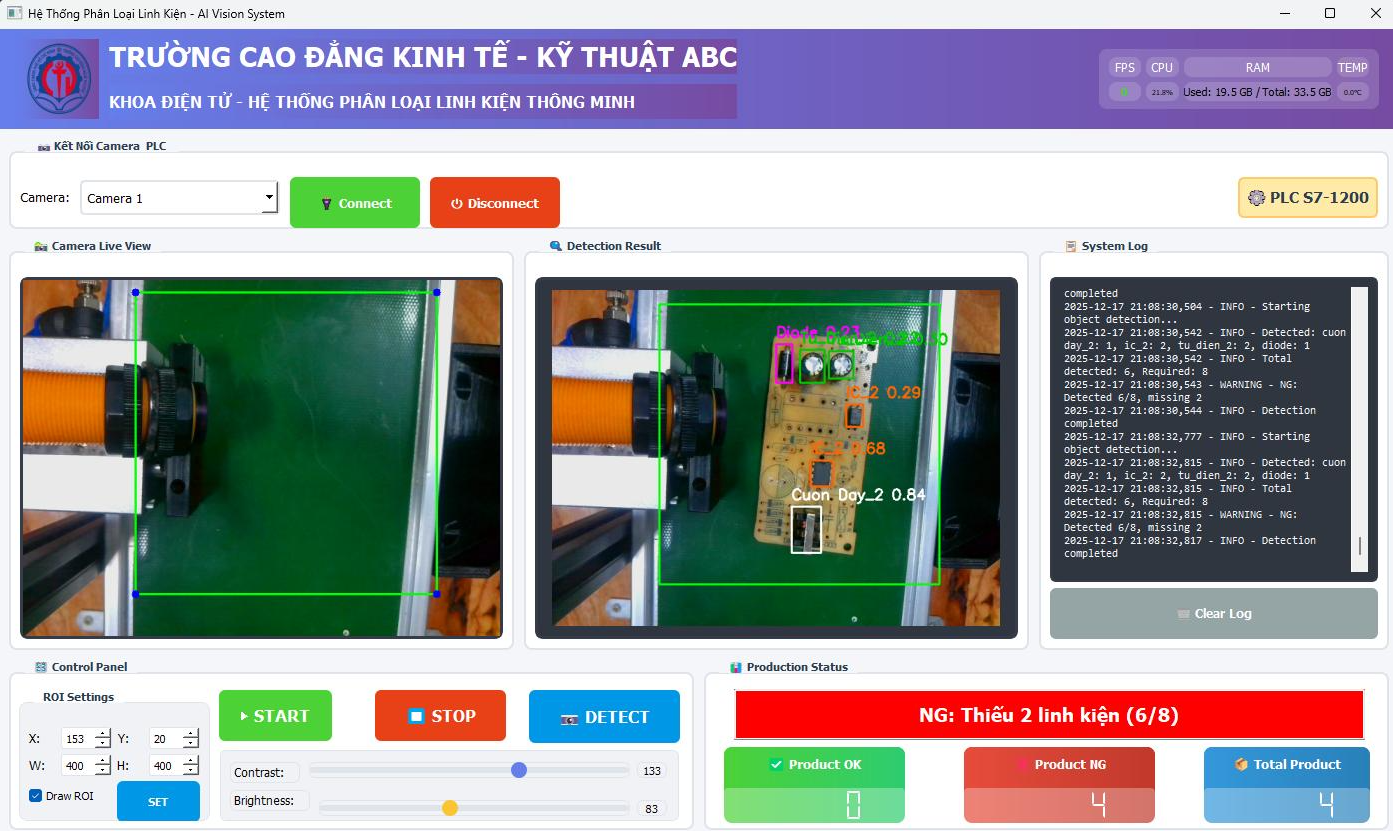Screen dimensions: 1393x831
Task: Click the CPU usage indicator
Action: pyautogui.click(x=1161, y=92)
